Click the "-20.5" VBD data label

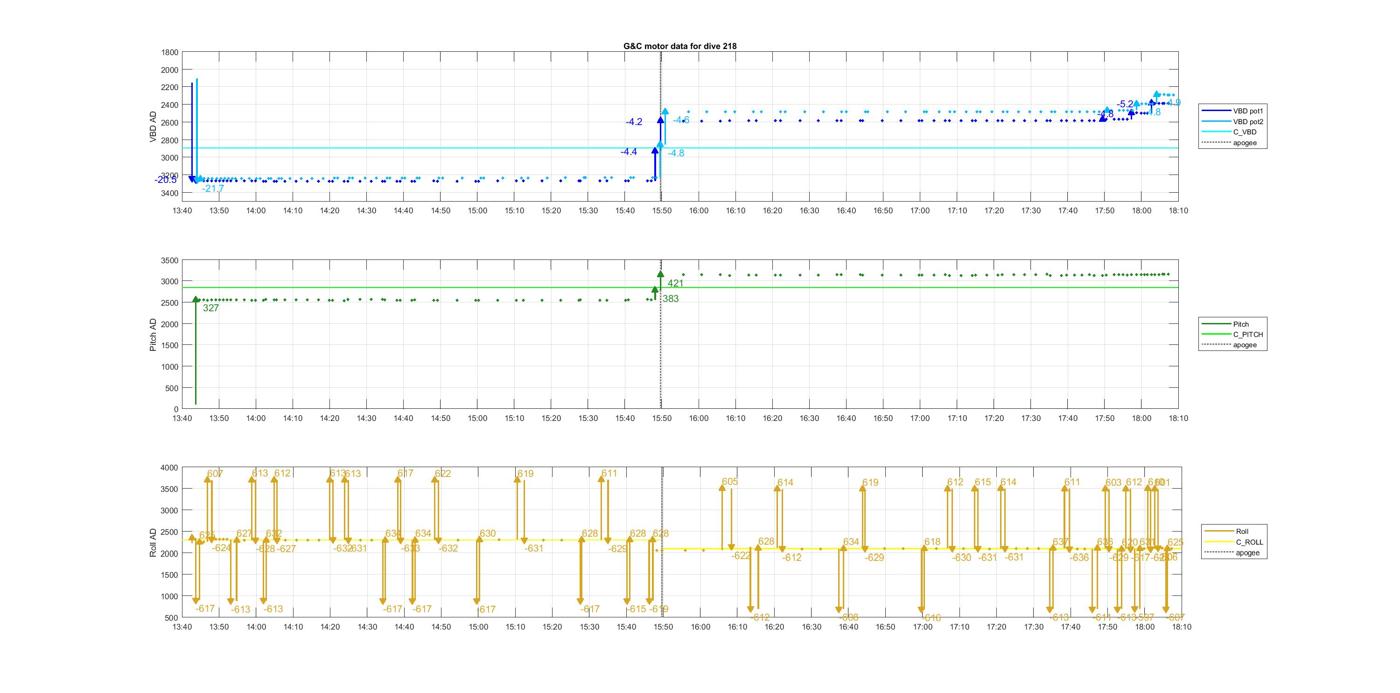tap(165, 180)
